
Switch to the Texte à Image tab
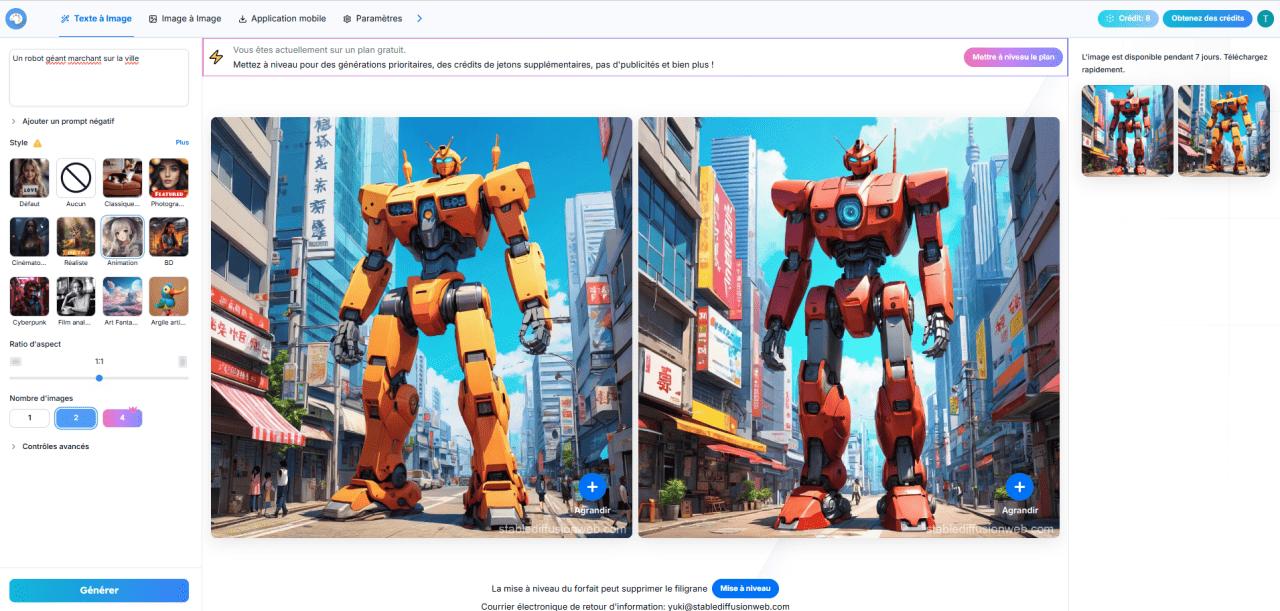pyautogui.click(x=96, y=19)
